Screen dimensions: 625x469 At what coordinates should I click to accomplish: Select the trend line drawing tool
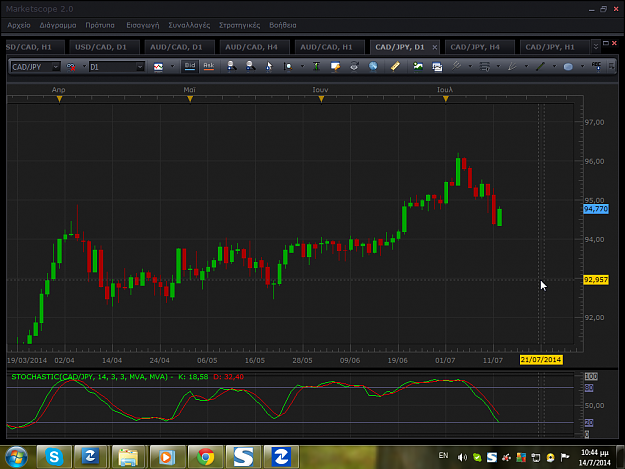click(540, 66)
